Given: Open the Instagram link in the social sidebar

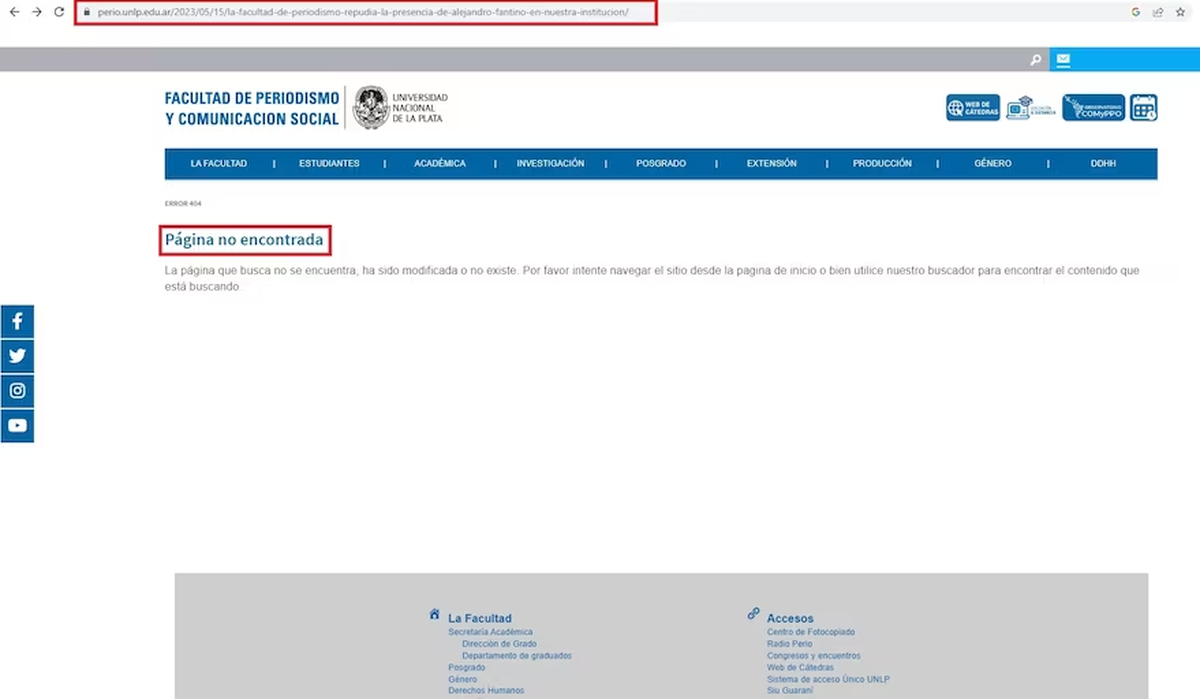Looking at the screenshot, I should [x=17, y=391].
